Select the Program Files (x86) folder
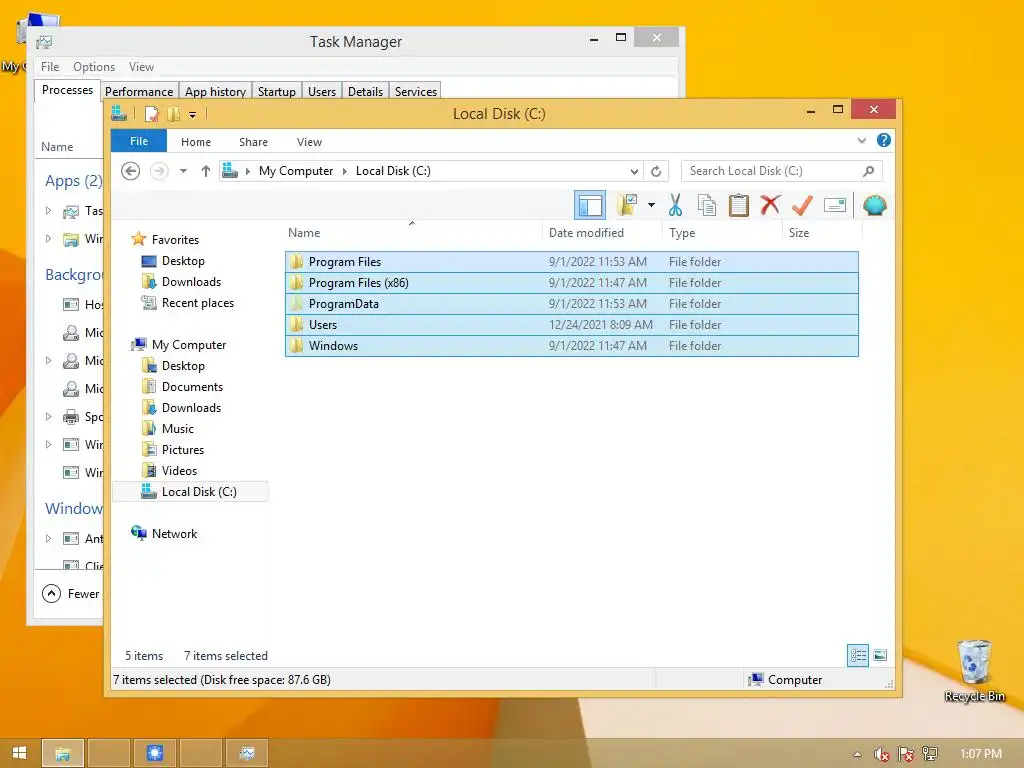This screenshot has height=768, width=1024. pos(571,283)
